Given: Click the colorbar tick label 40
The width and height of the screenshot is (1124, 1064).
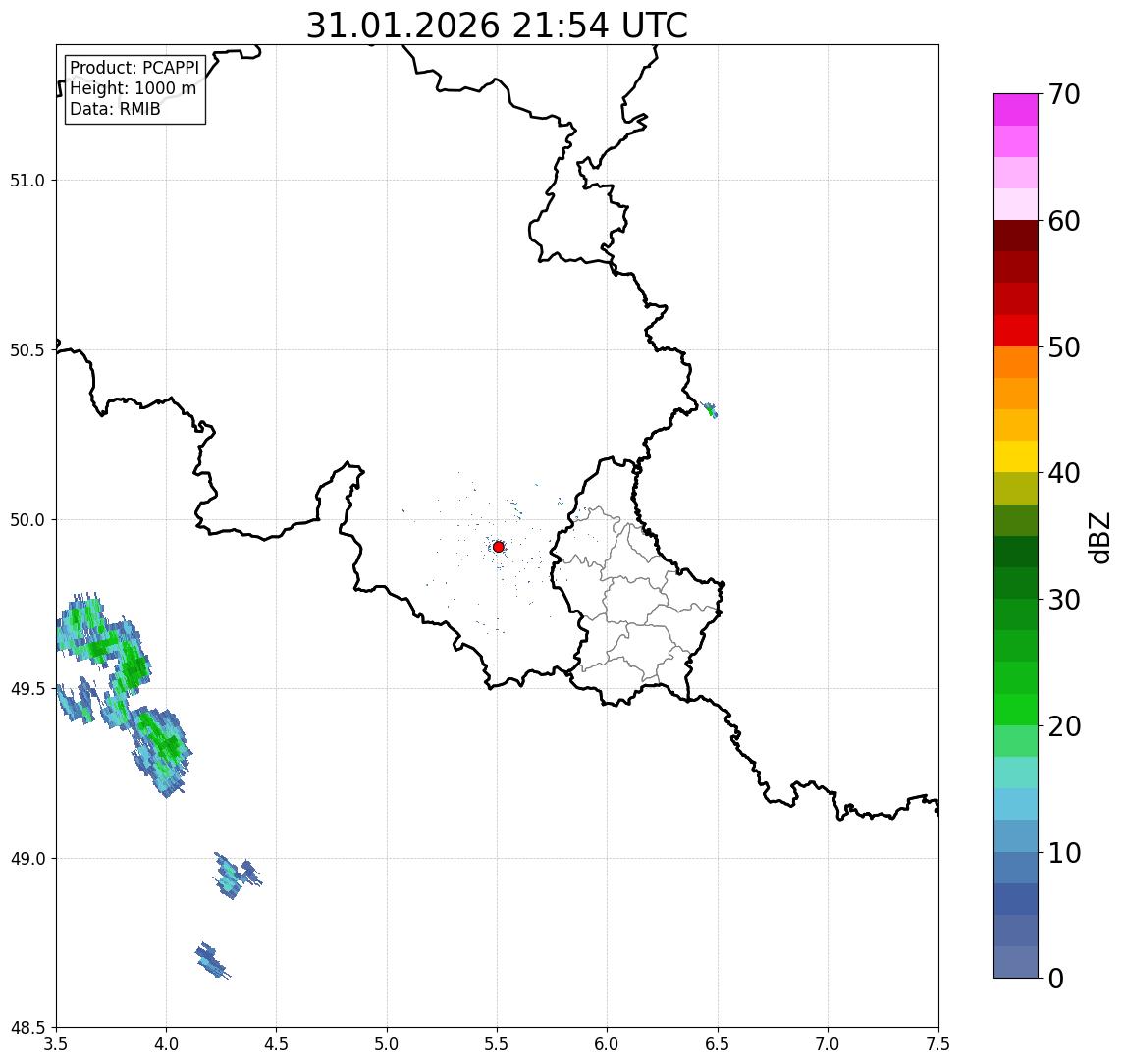Looking at the screenshot, I should click(x=1064, y=473).
